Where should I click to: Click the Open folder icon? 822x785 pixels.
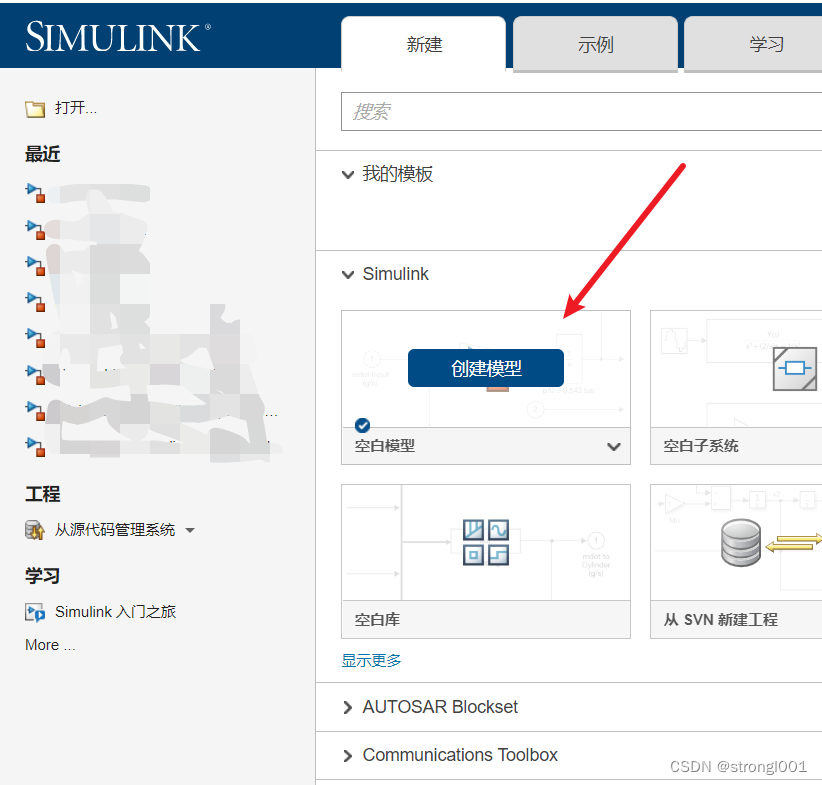pos(35,109)
